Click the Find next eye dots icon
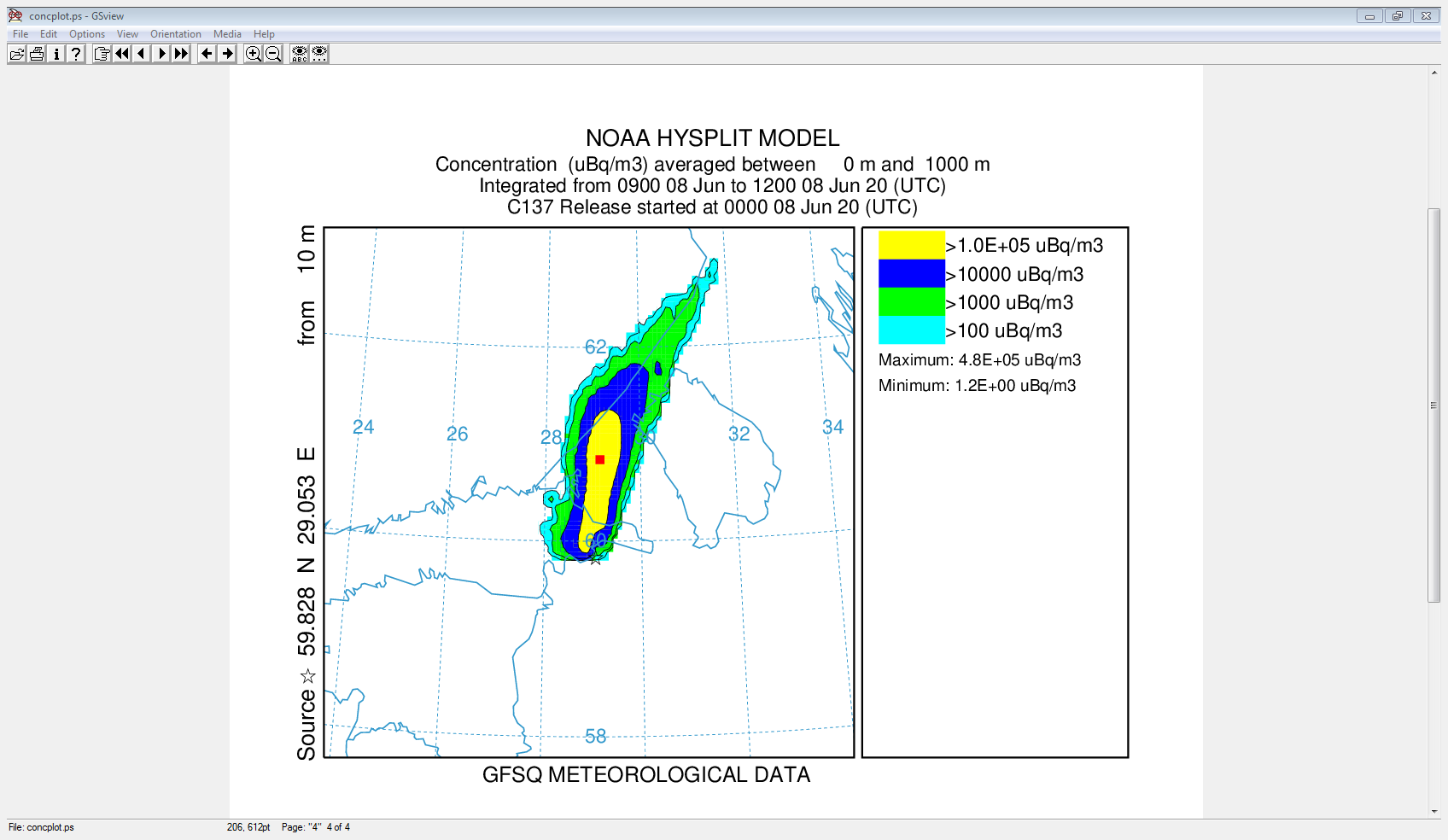This screenshot has height=840, width=1448. (319, 54)
